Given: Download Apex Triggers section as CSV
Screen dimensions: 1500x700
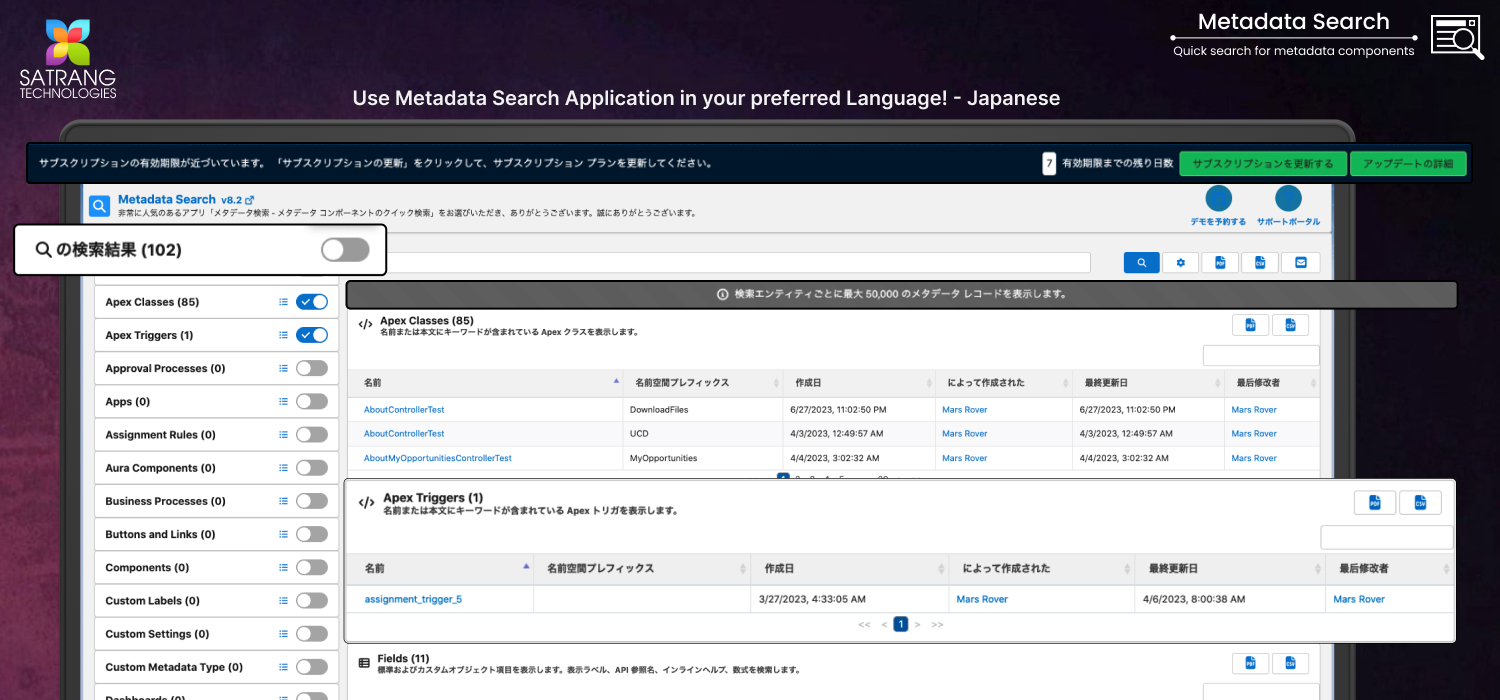Looking at the screenshot, I should click(1420, 503).
